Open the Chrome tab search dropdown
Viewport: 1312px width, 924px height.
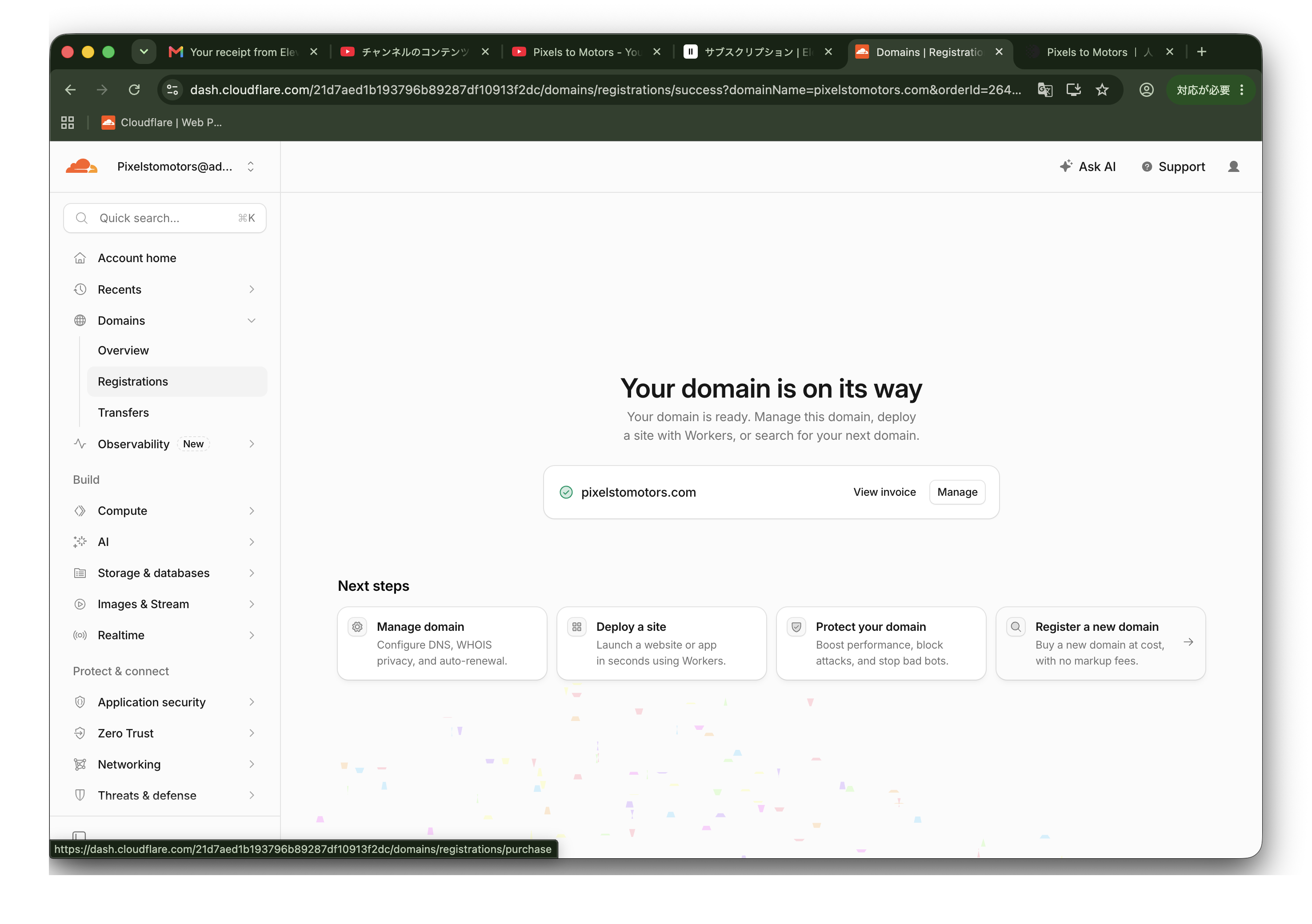coord(144,52)
